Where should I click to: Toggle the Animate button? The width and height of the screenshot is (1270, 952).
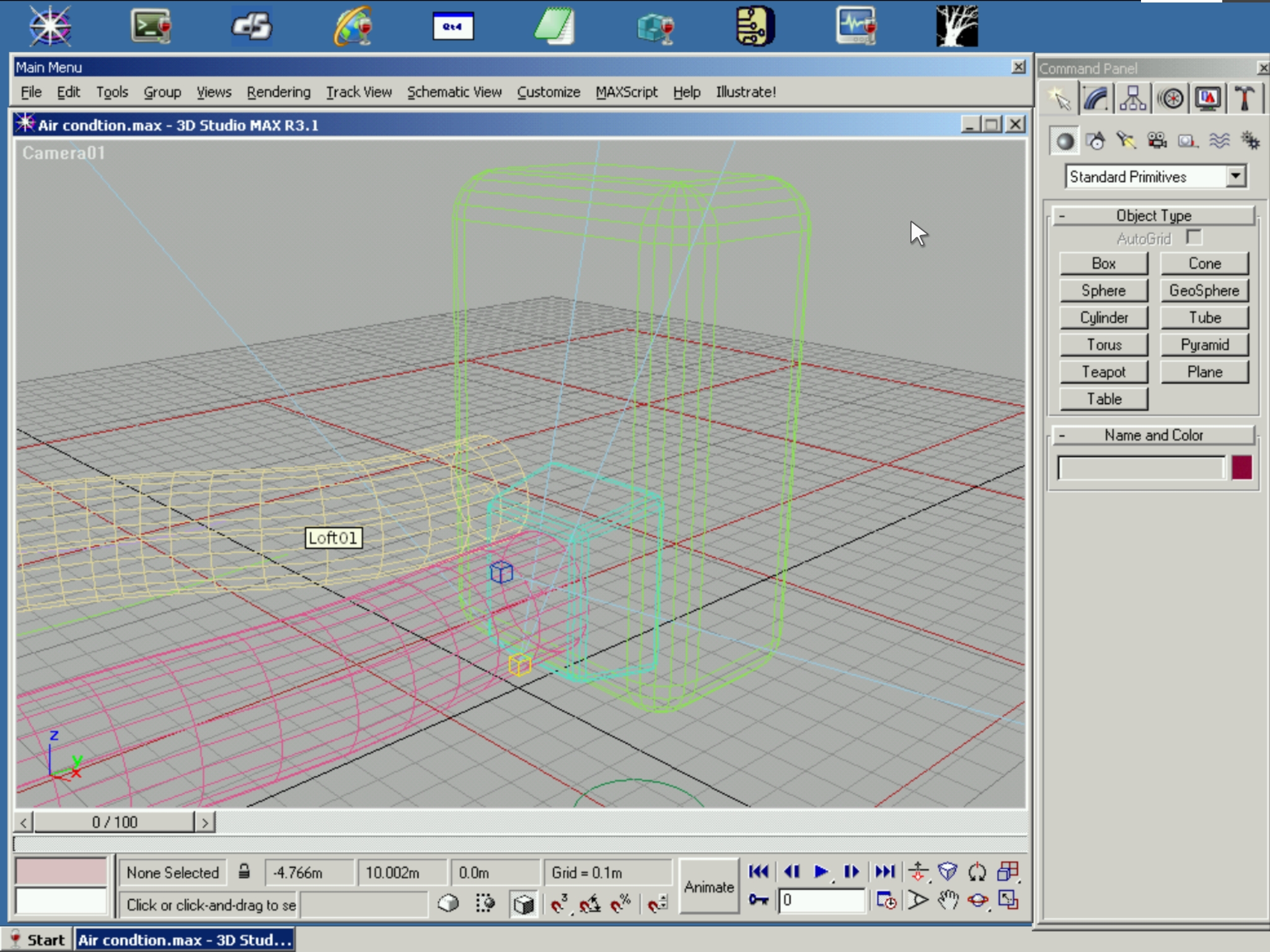coord(709,887)
